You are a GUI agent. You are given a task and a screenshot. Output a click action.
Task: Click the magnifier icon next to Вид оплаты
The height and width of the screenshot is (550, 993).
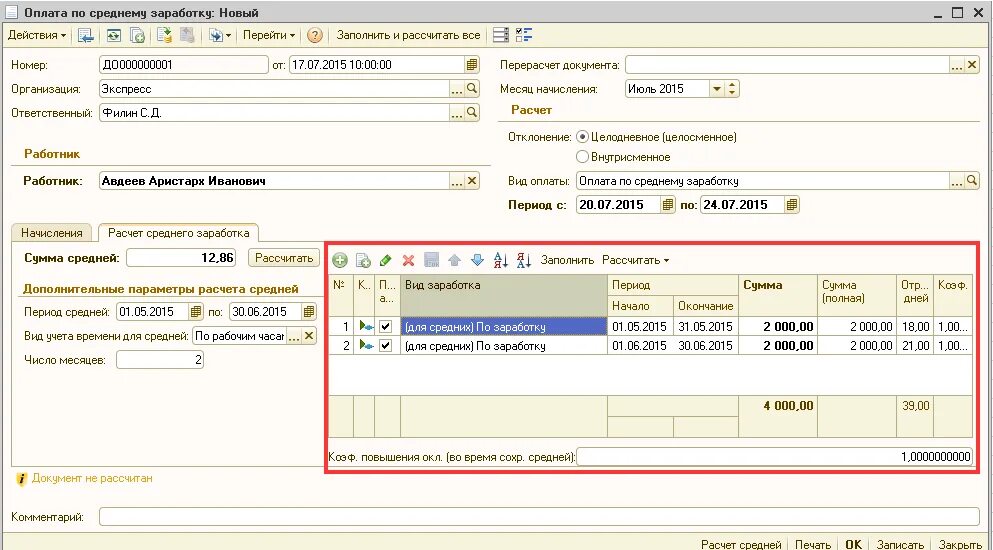pos(972,181)
